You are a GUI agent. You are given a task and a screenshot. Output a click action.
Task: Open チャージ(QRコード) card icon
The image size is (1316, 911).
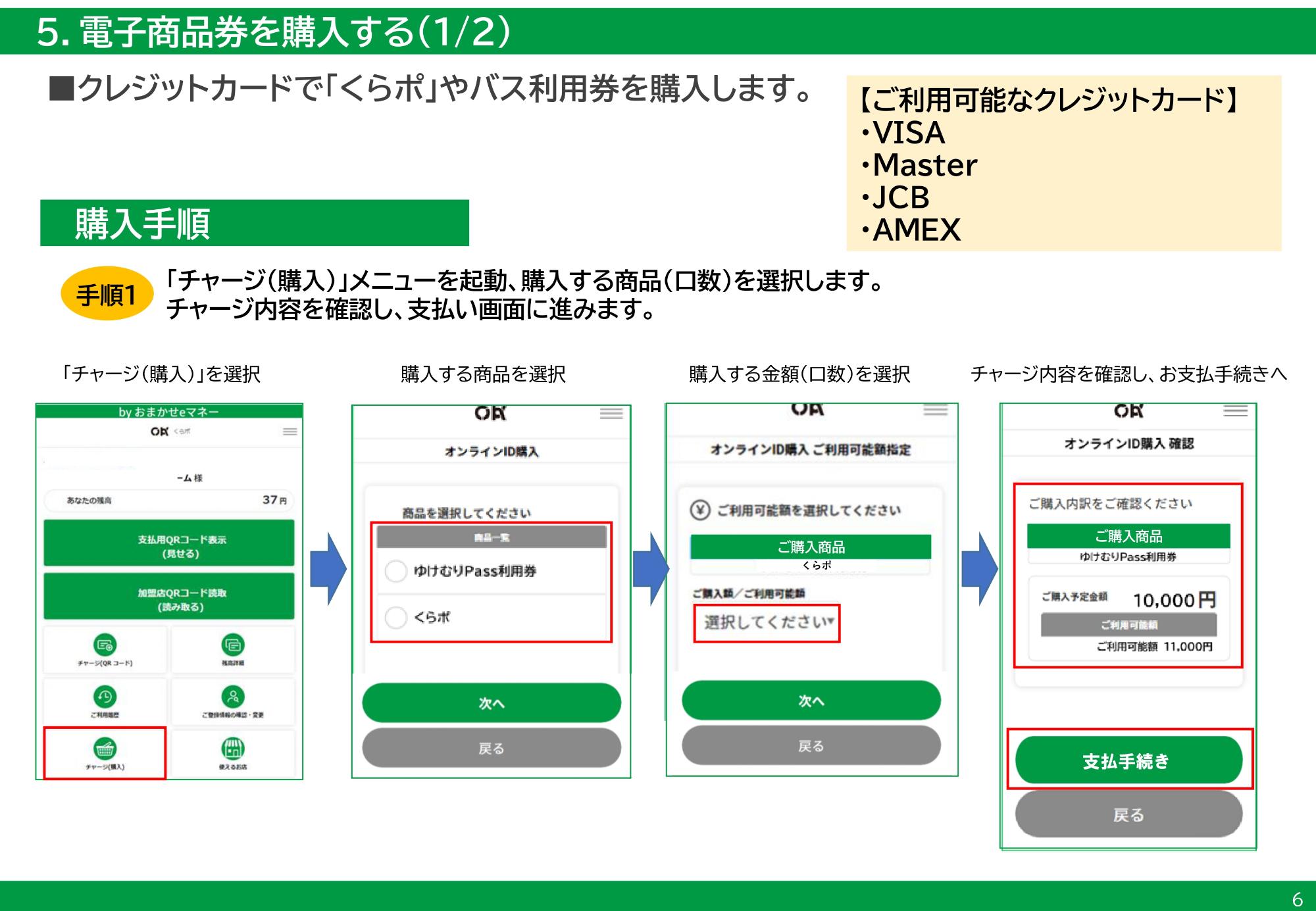click(105, 645)
